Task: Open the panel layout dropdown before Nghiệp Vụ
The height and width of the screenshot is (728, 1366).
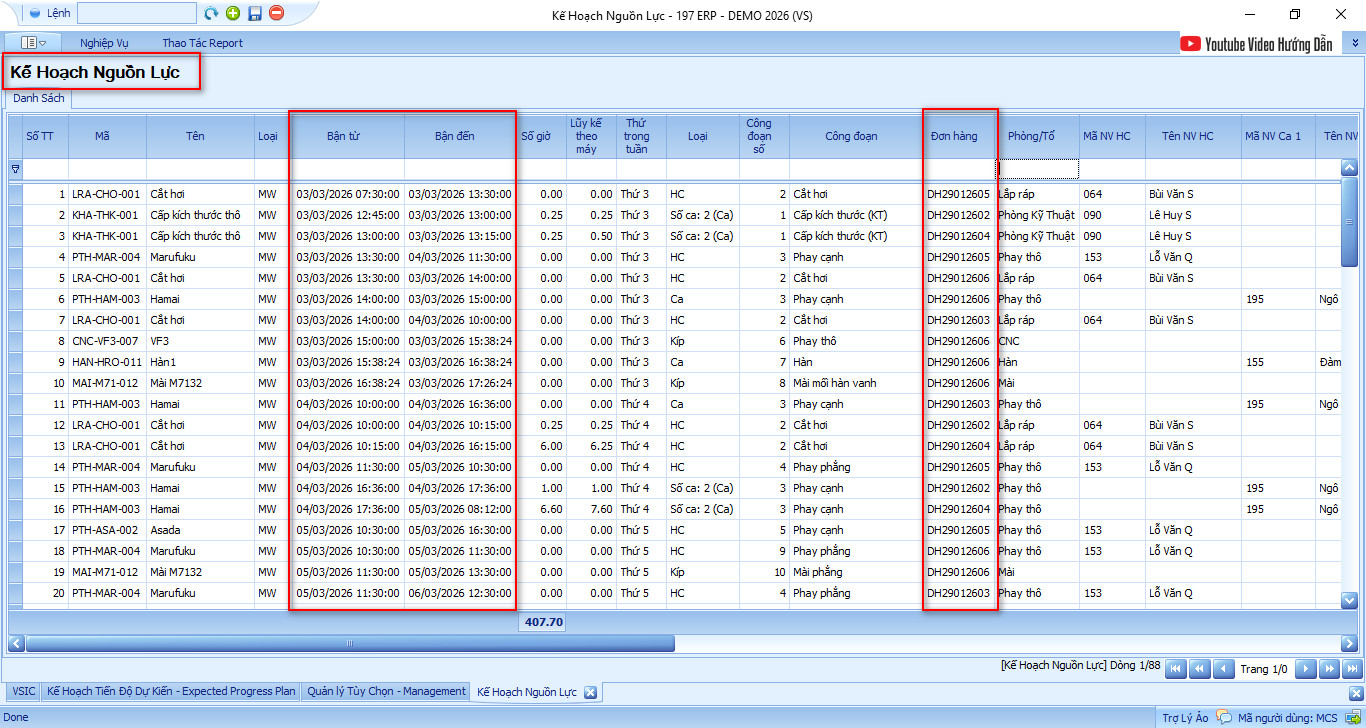Action: point(34,43)
